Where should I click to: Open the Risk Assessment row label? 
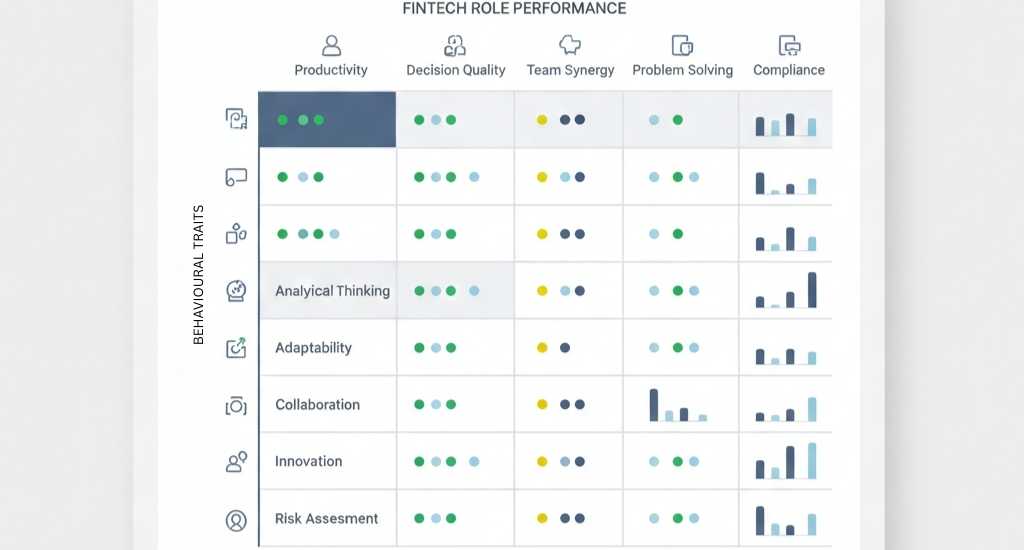point(326,519)
